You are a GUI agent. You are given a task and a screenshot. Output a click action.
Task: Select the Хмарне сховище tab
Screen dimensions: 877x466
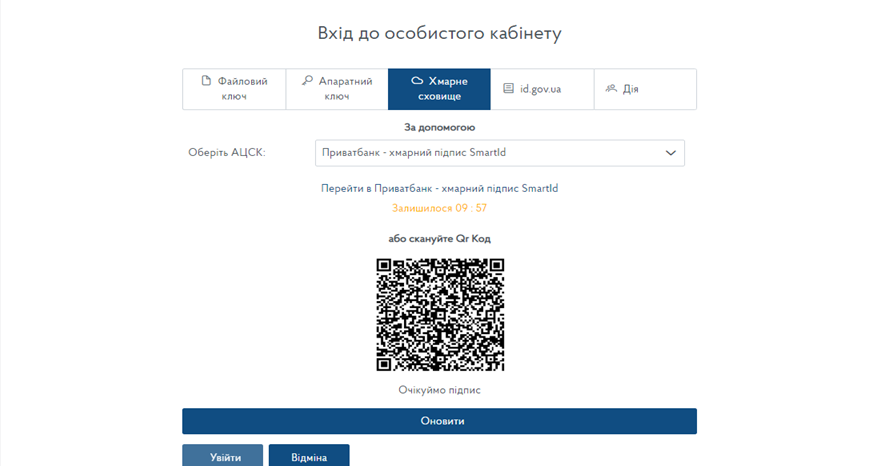pos(439,89)
